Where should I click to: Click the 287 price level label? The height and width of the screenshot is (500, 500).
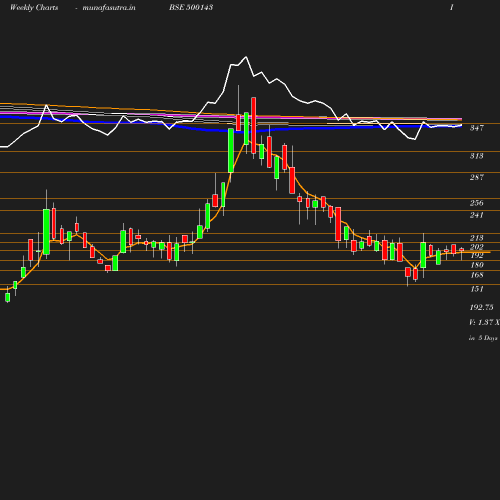tap(477, 177)
